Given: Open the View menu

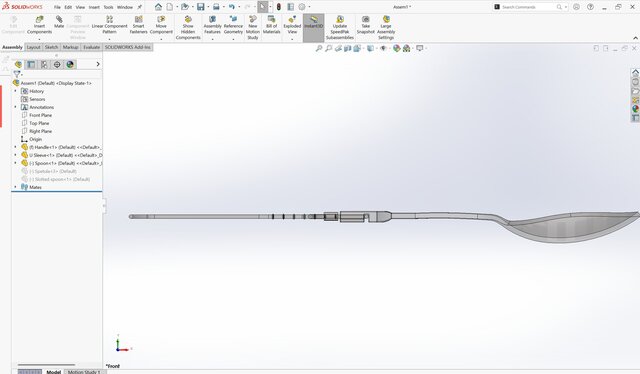Looking at the screenshot, I should [80, 7].
